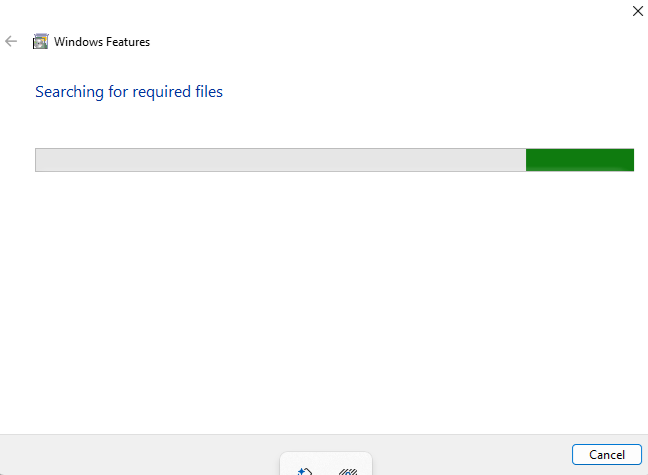This screenshot has width=648, height=475.
Task: Return to previous page via back arrow
Action: coord(11,41)
